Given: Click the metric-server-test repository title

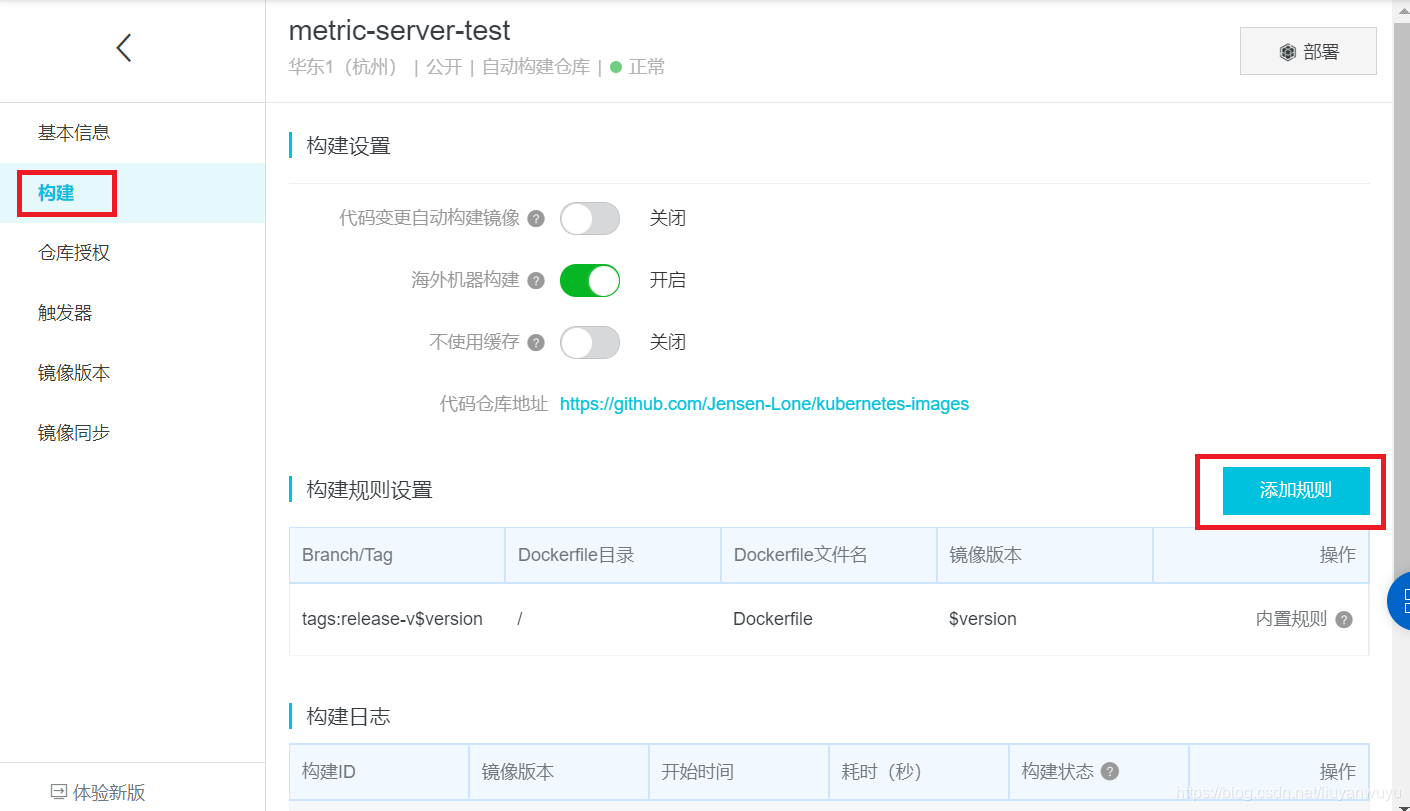Looking at the screenshot, I should [400, 30].
